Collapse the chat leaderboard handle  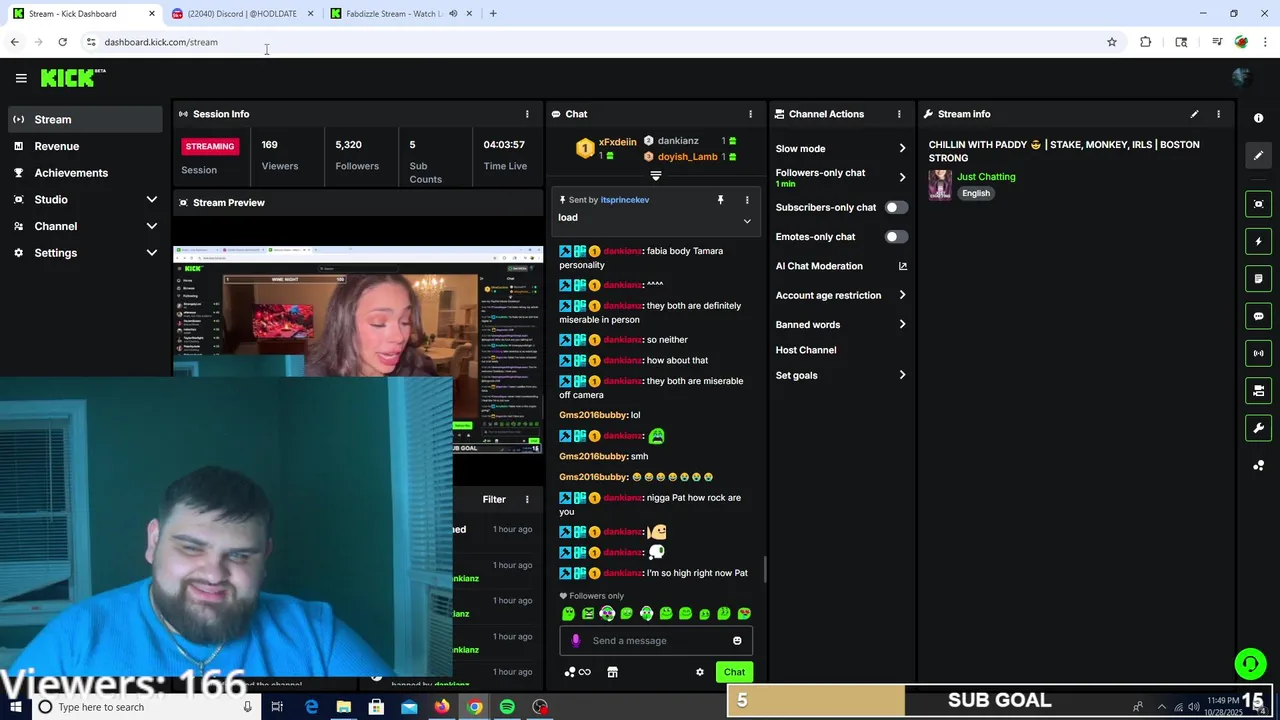tap(656, 175)
